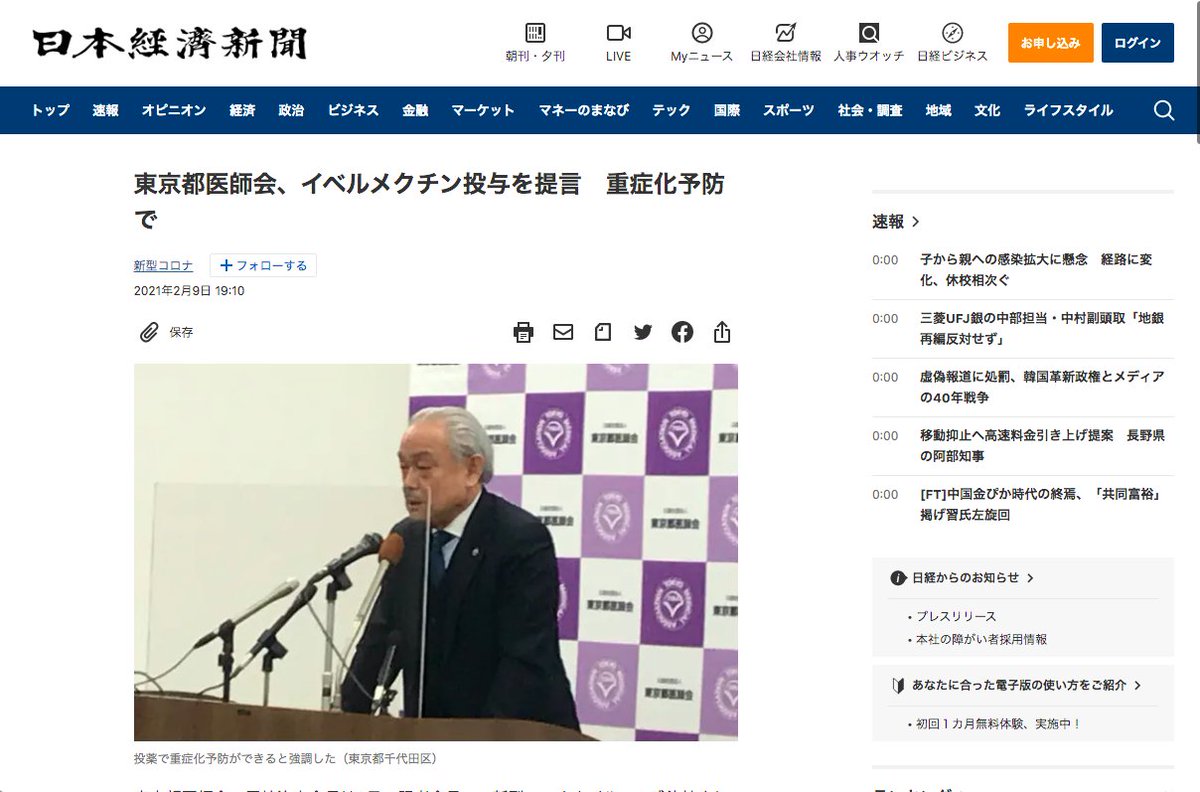This screenshot has height=792, width=1200.
Task: Open headline 移動抑止へ高速料金引き上げ提案
Action: click(x=1043, y=446)
